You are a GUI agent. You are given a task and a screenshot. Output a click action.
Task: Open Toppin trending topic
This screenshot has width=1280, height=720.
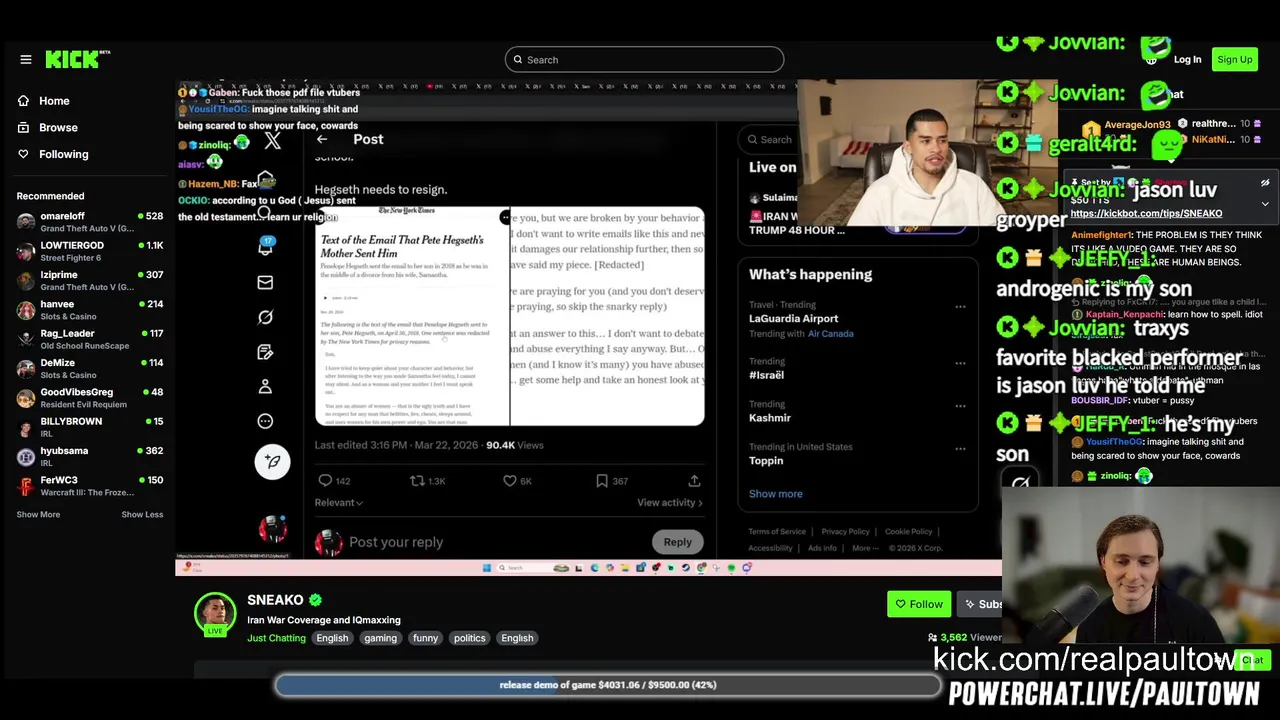766,461
